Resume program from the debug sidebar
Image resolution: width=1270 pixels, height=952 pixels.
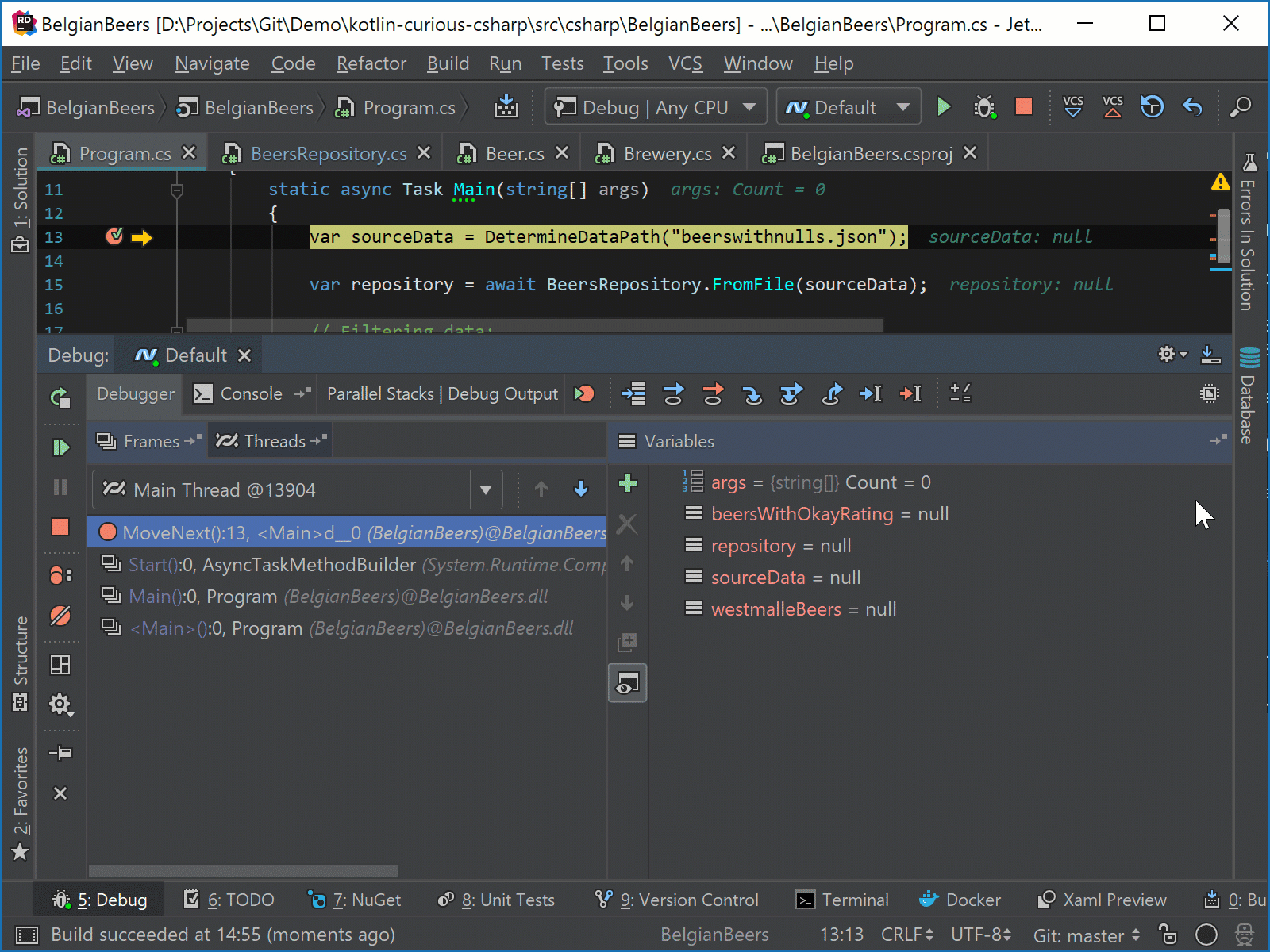tap(60, 447)
